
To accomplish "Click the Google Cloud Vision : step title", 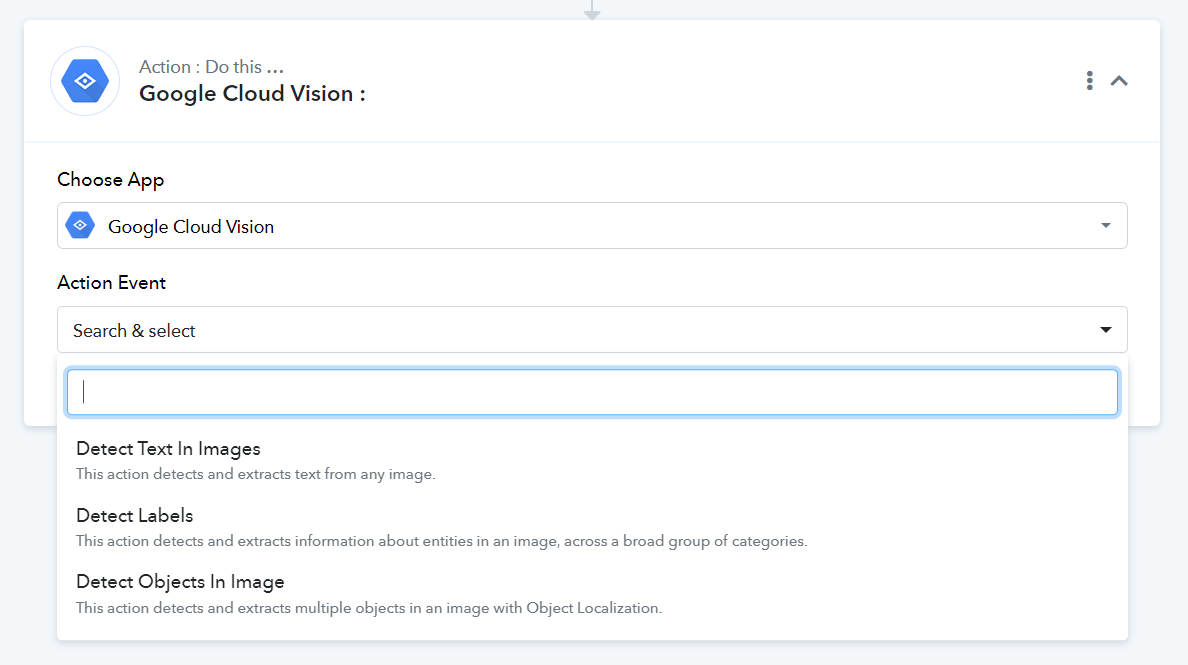I will 252,94.
